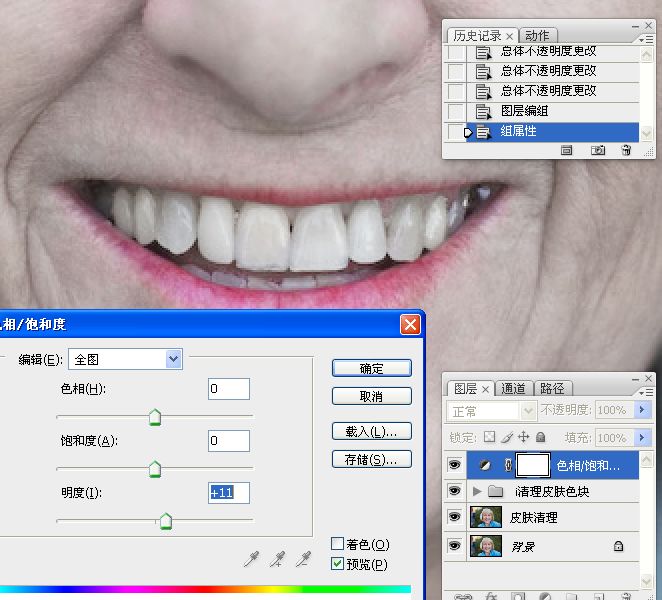Image resolution: width=662 pixels, height=600 pixels.
Task: Close the 图层 tab with its x
Action: (x=486, y=389)
